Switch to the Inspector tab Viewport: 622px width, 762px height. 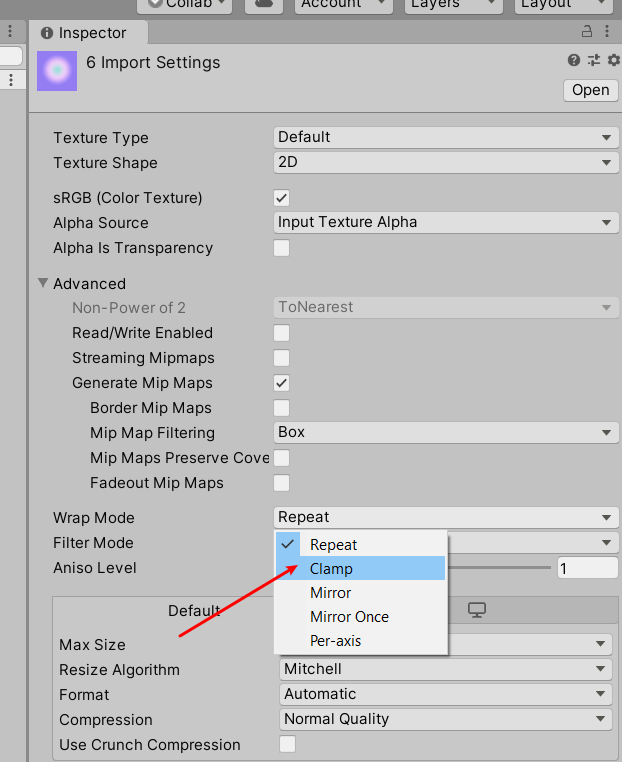click(x=88, y=33)
